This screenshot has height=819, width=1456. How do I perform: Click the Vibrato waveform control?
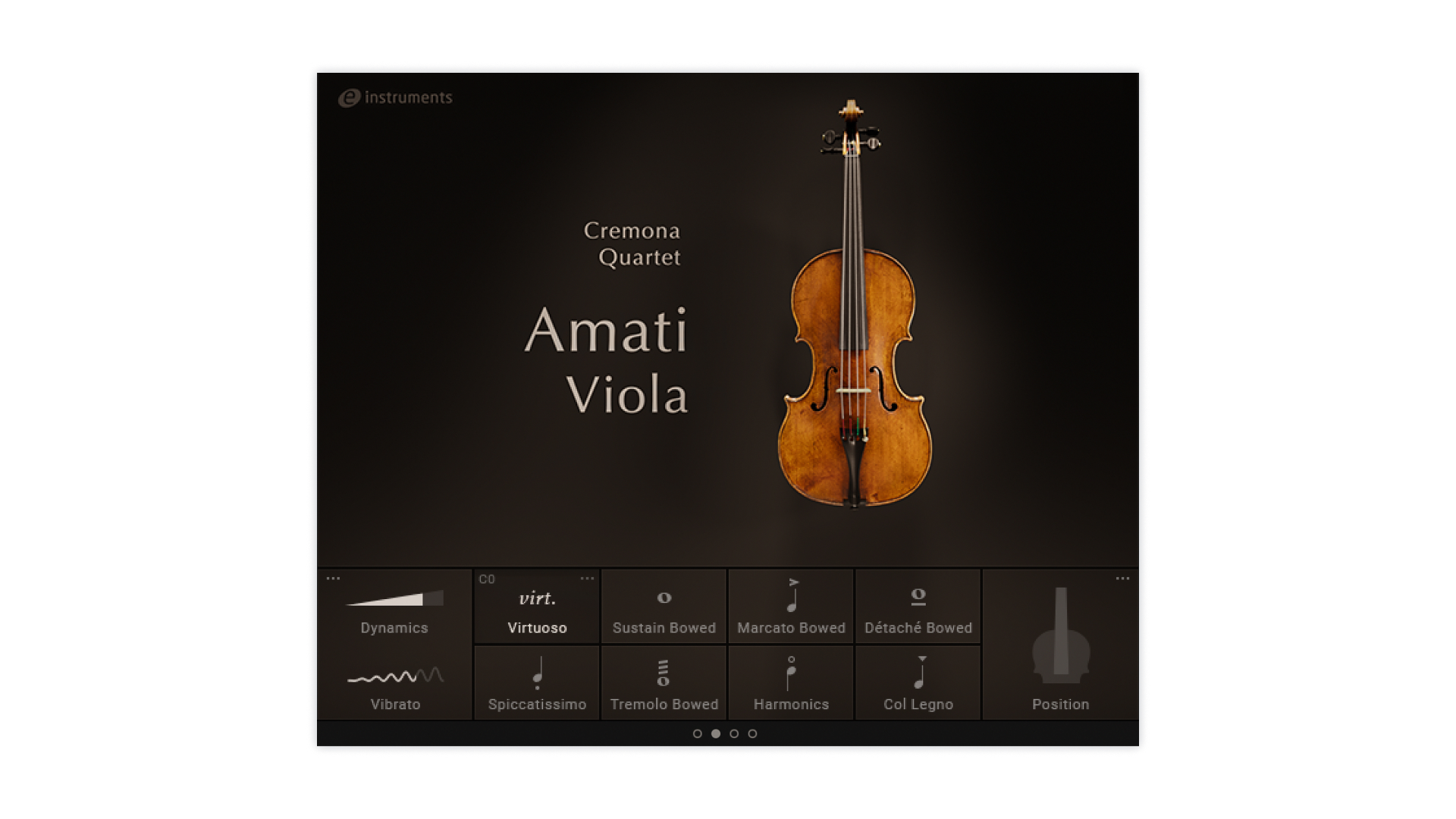pos(395,675)
